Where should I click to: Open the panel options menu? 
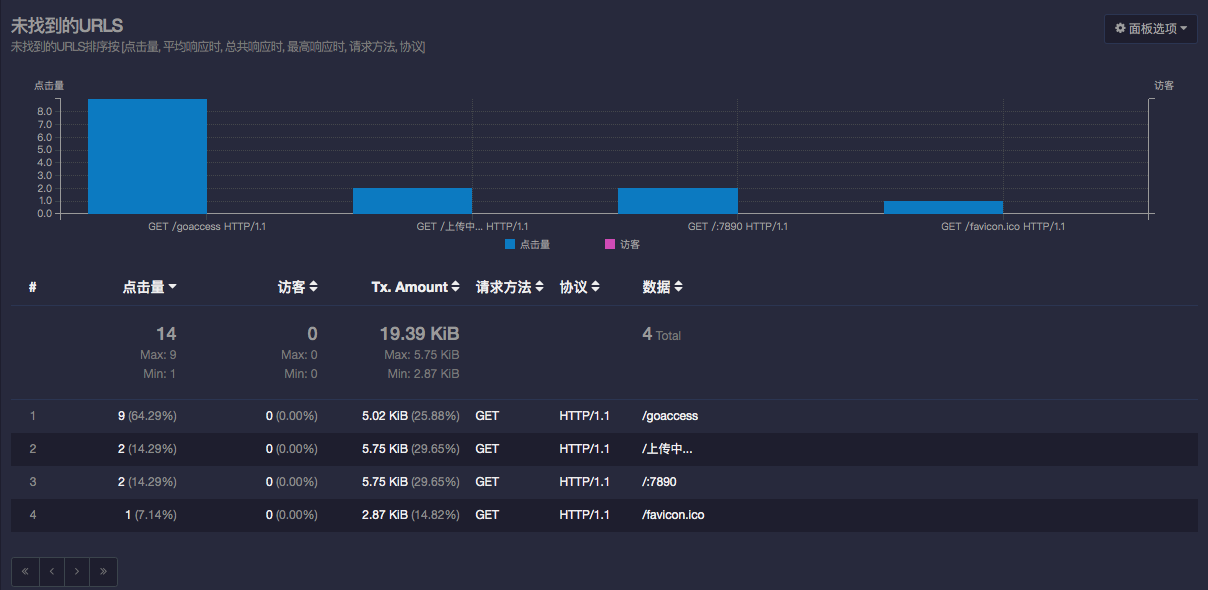click(x=1150, y=28)
